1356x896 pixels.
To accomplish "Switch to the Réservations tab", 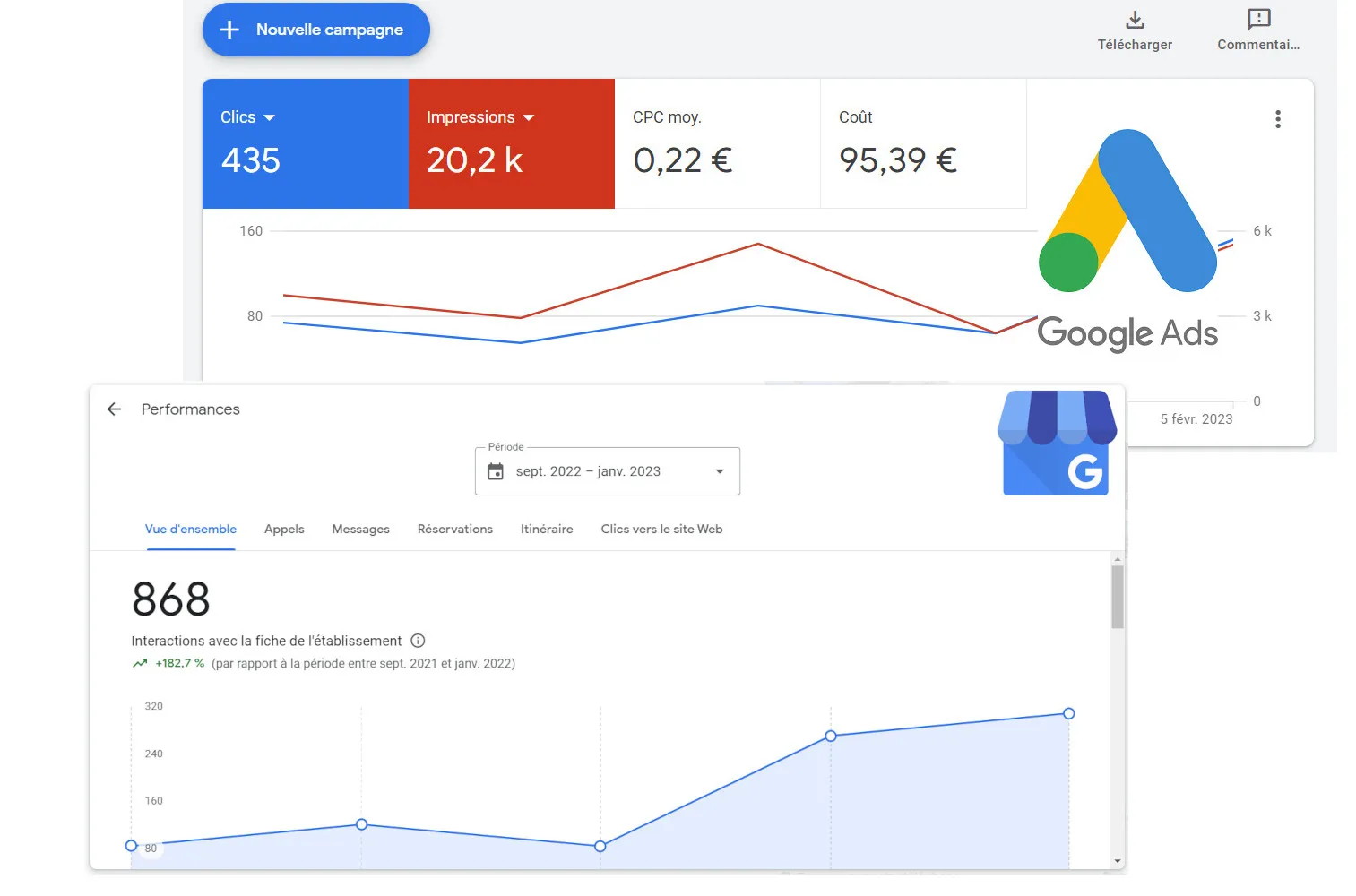I will pyautogui.click(x=455, y=530).
